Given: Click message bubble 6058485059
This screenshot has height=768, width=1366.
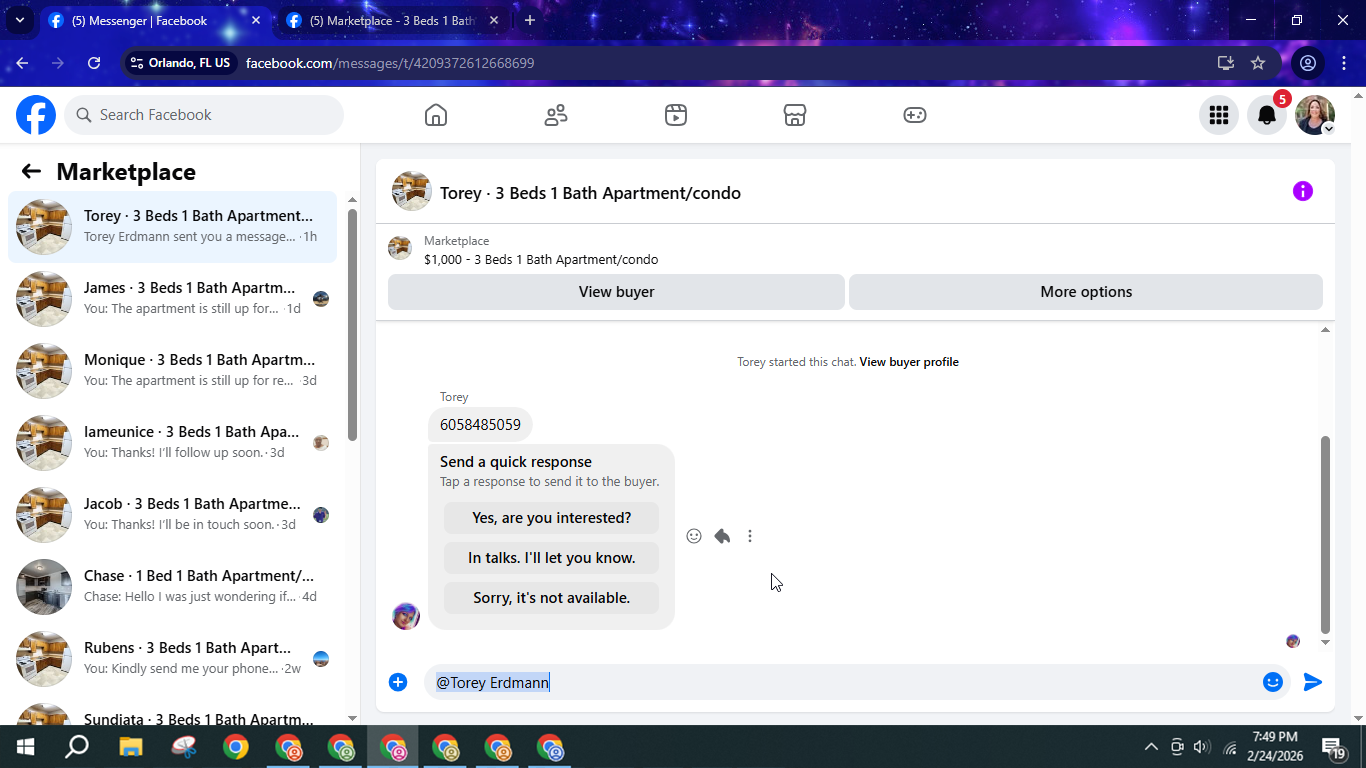Looking at the screenshot, I should [480, 425].
